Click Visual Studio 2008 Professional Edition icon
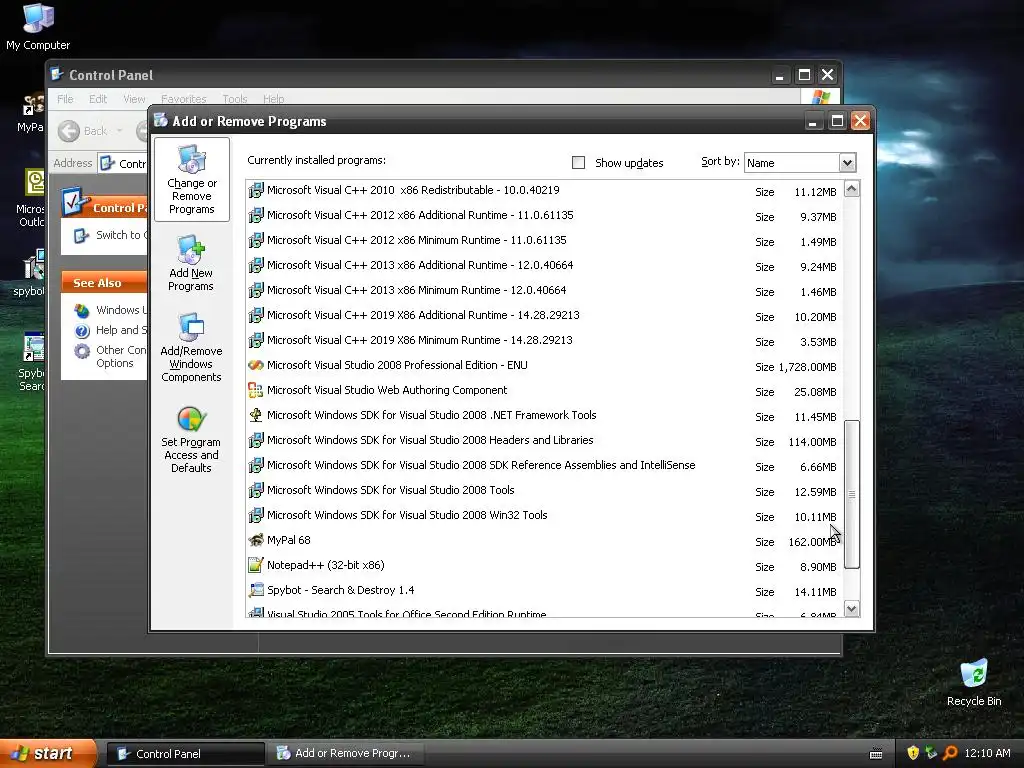The image size is (1024, 768). tap(256, 365)
